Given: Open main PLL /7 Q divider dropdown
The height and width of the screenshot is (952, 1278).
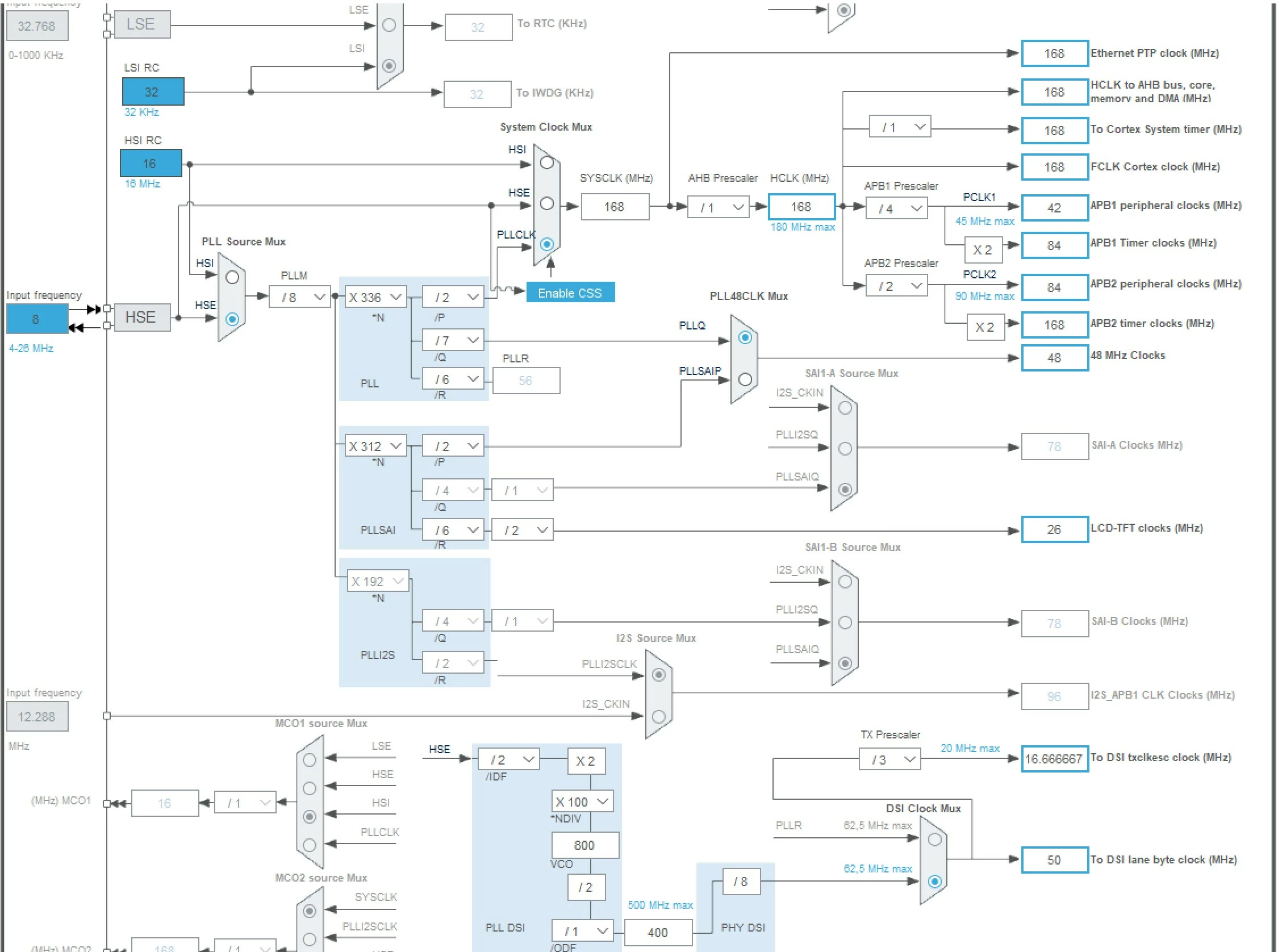Looking at the screenshot, I should tap(453, 340).
